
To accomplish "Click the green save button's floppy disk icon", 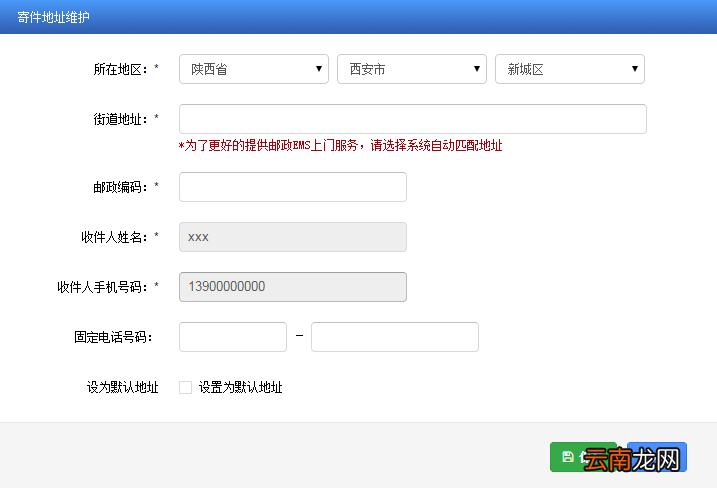I will 567,457.
